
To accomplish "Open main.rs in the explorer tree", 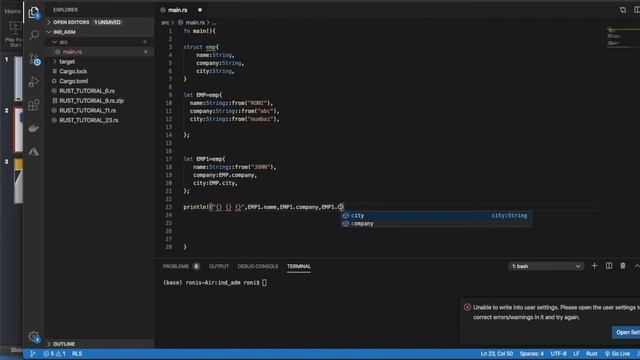I will point(72,52).
